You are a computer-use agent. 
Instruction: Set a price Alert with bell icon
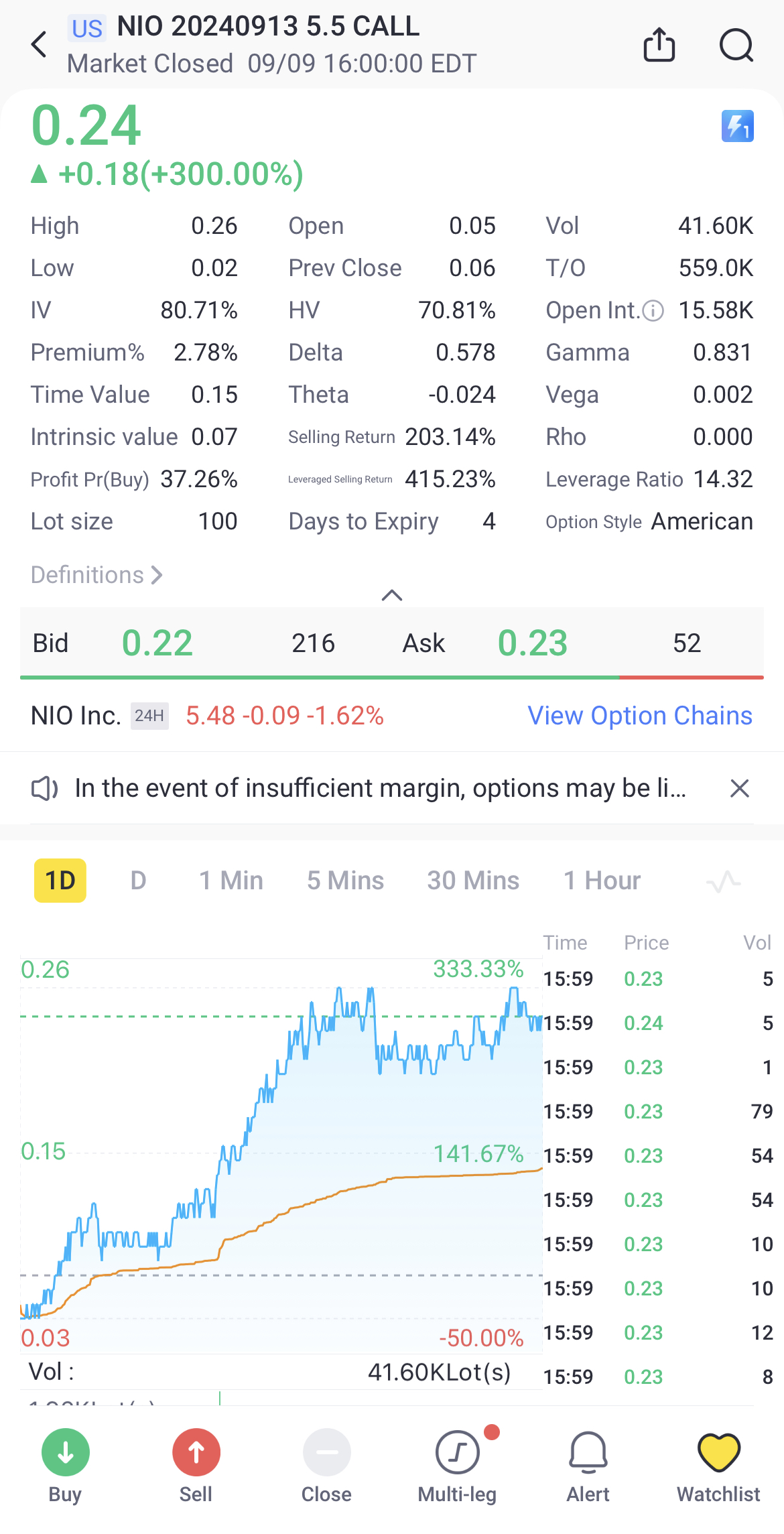(x=588, y=1453)
